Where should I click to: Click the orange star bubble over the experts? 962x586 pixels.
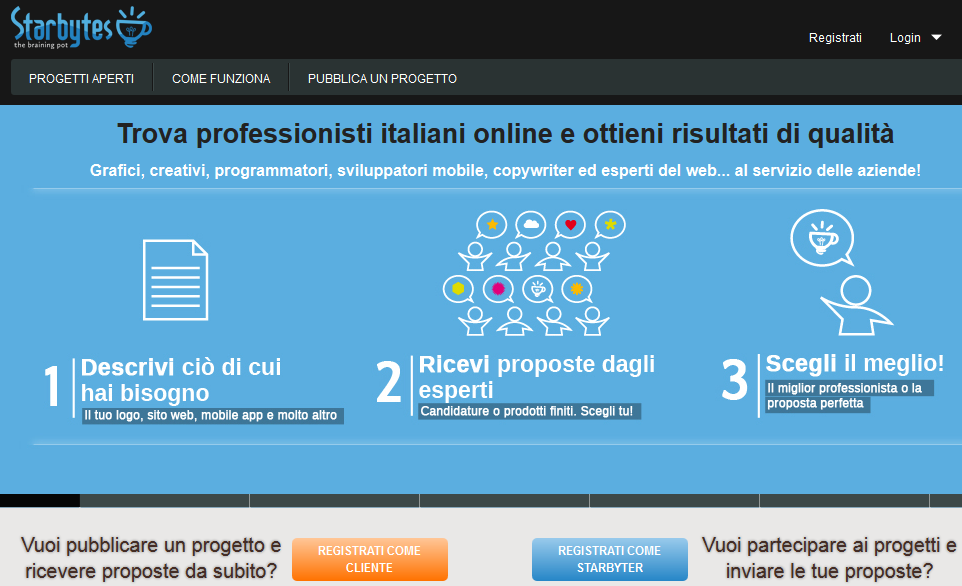tap(576, 289)
